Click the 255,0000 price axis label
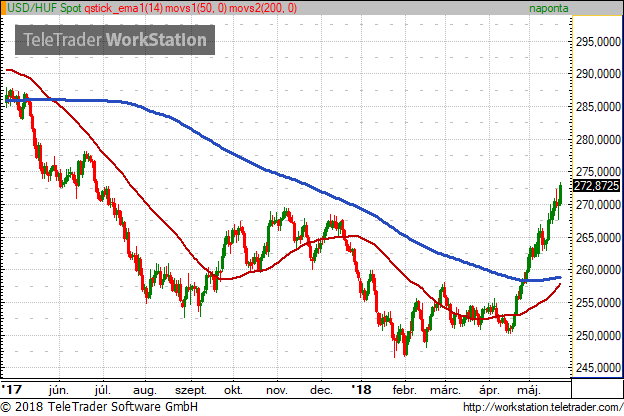624x416 pixels. 598,303
